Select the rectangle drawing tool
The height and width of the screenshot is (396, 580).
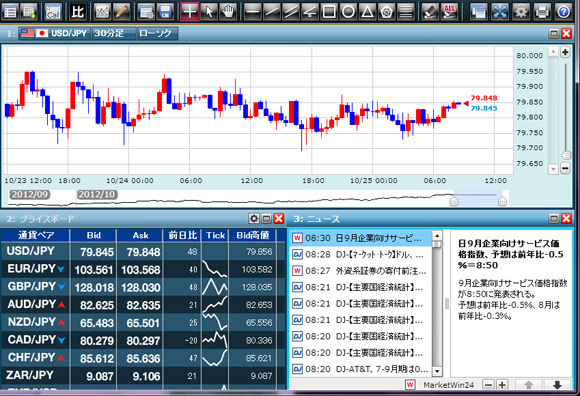click(329, 11)
